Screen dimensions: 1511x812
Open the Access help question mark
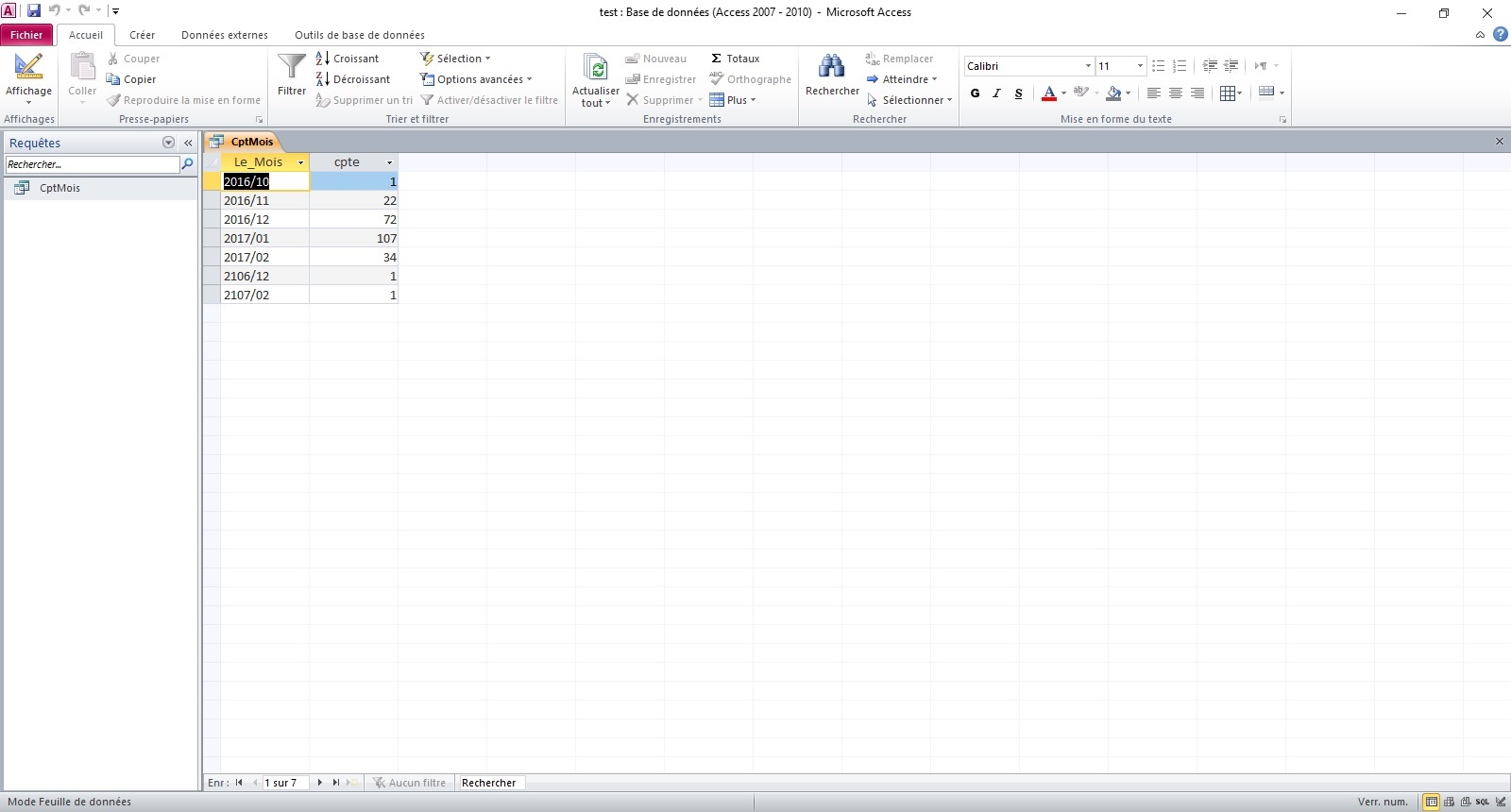coord(1500,35)
